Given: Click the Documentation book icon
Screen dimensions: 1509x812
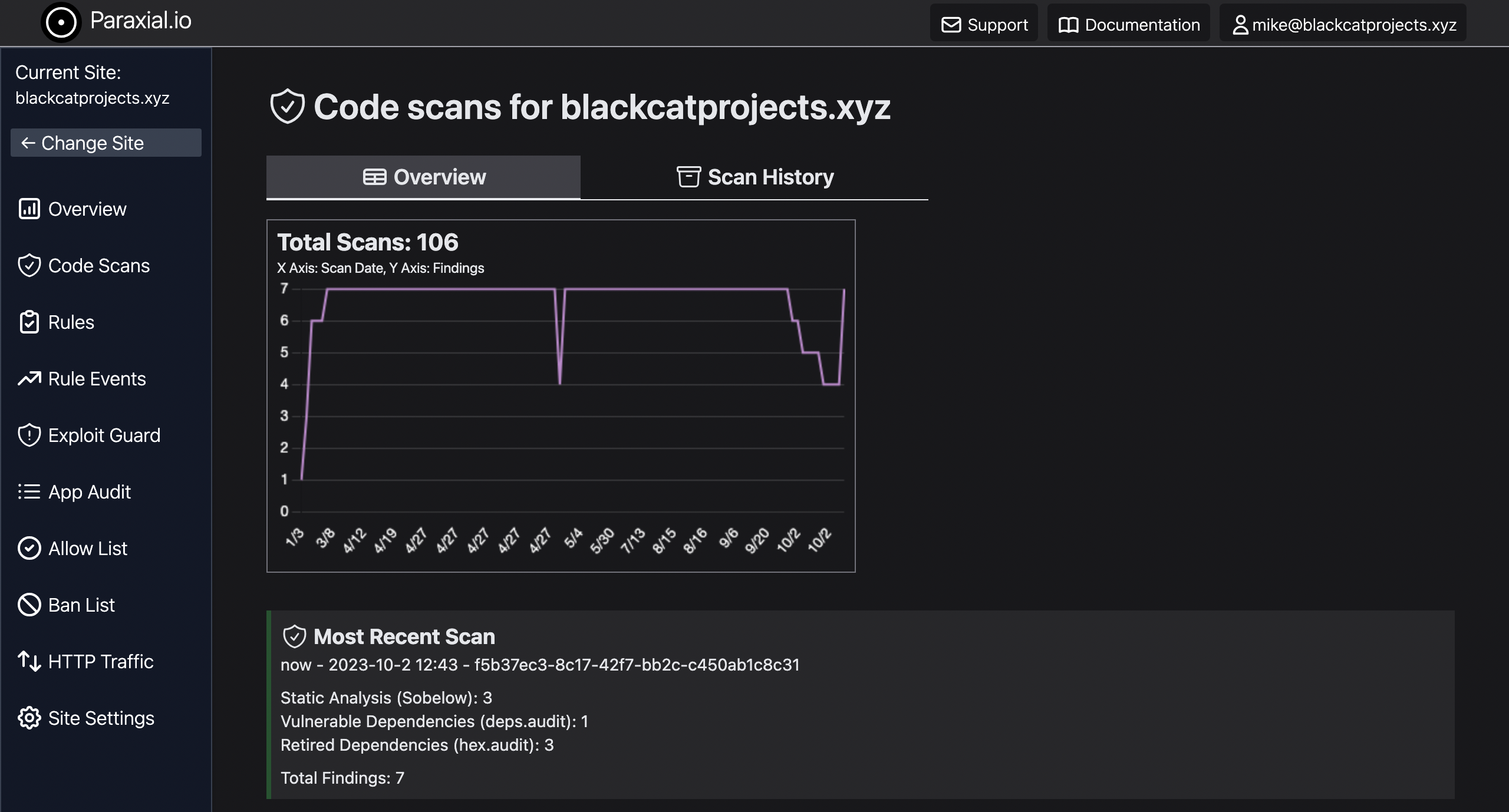Looking at the screenshot, I should pyautogui.click(x=1068, y=25).
